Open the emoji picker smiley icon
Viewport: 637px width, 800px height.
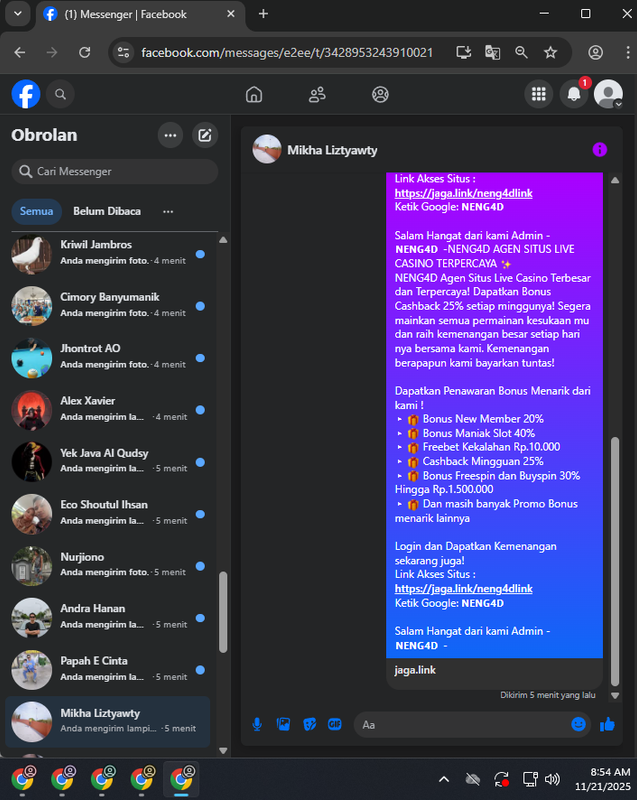click(x=578, y=724)
